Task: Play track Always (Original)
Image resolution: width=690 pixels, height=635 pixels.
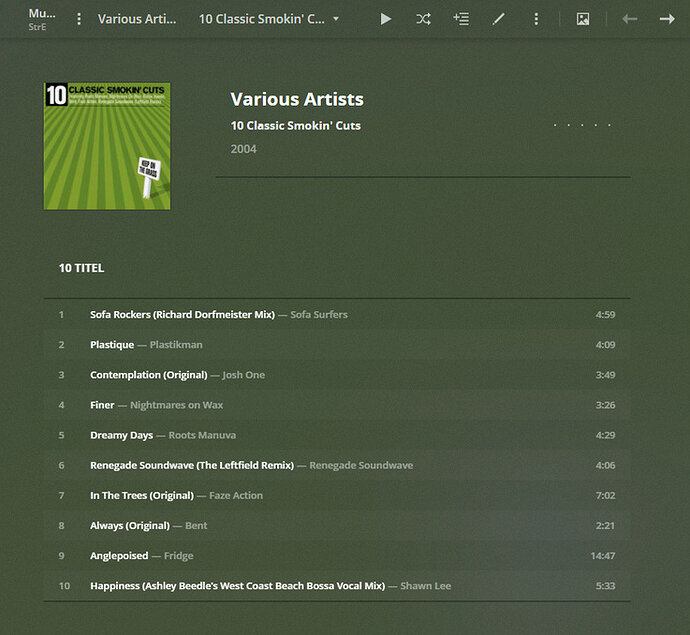Action: pyautogui.click(x=130, y=525)
